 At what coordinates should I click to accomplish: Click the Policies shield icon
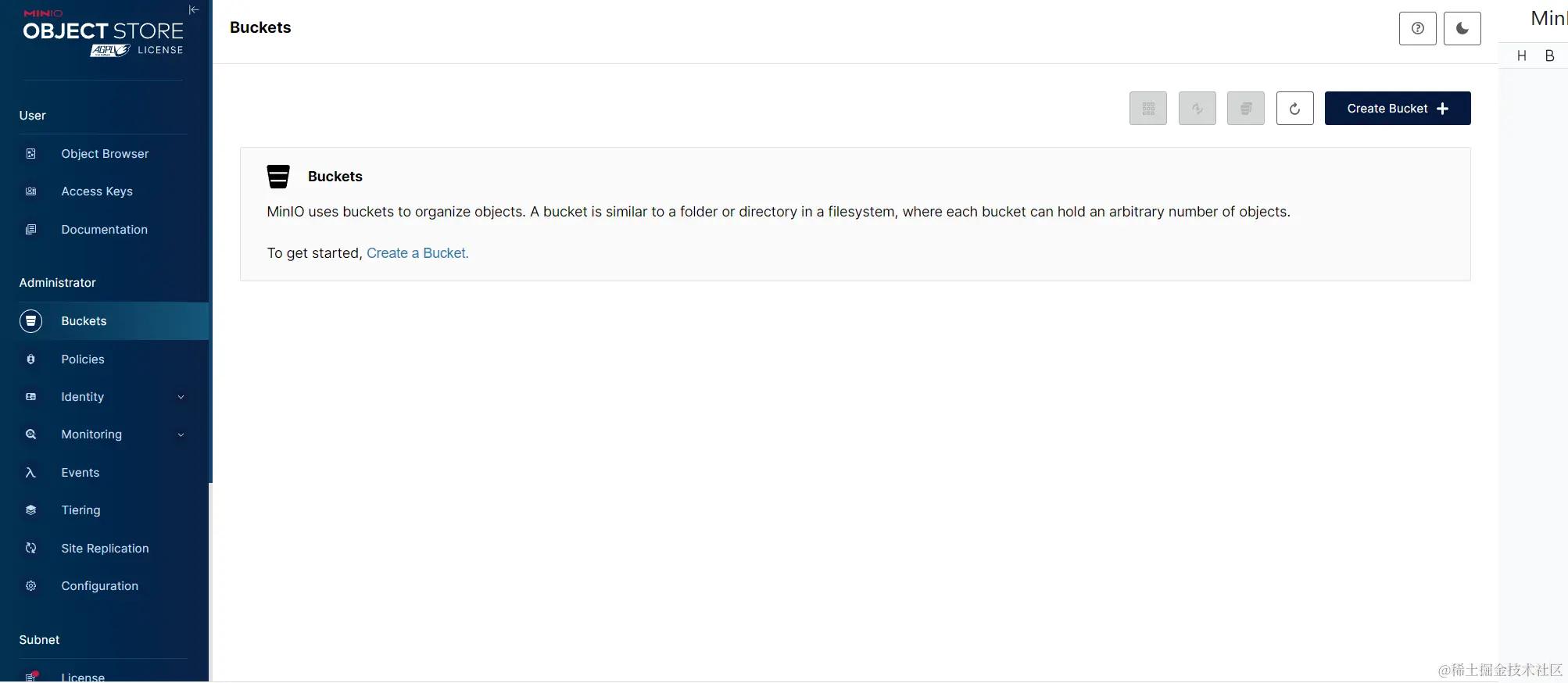[31, 359]
